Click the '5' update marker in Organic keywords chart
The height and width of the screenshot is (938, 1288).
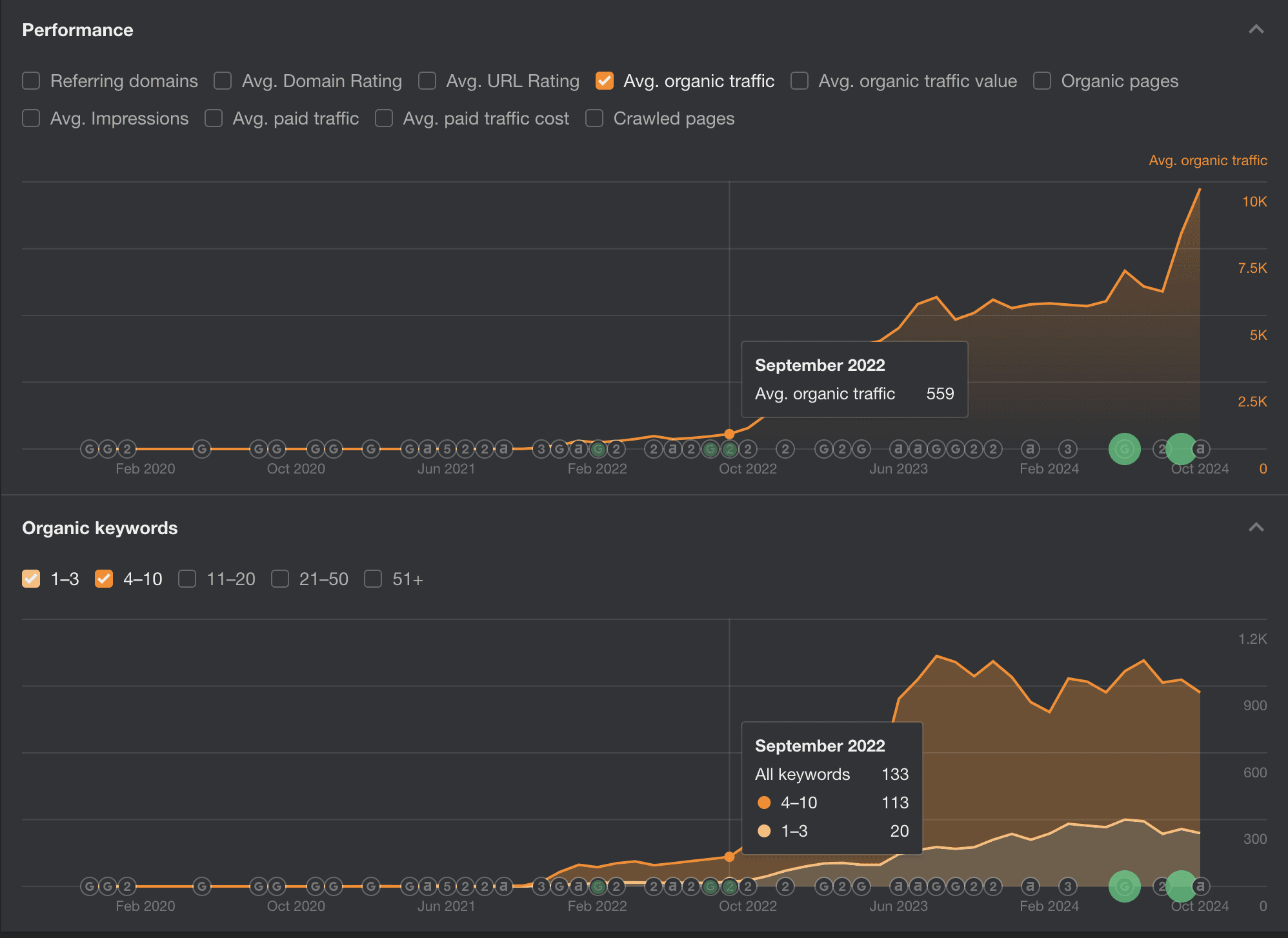447,886
